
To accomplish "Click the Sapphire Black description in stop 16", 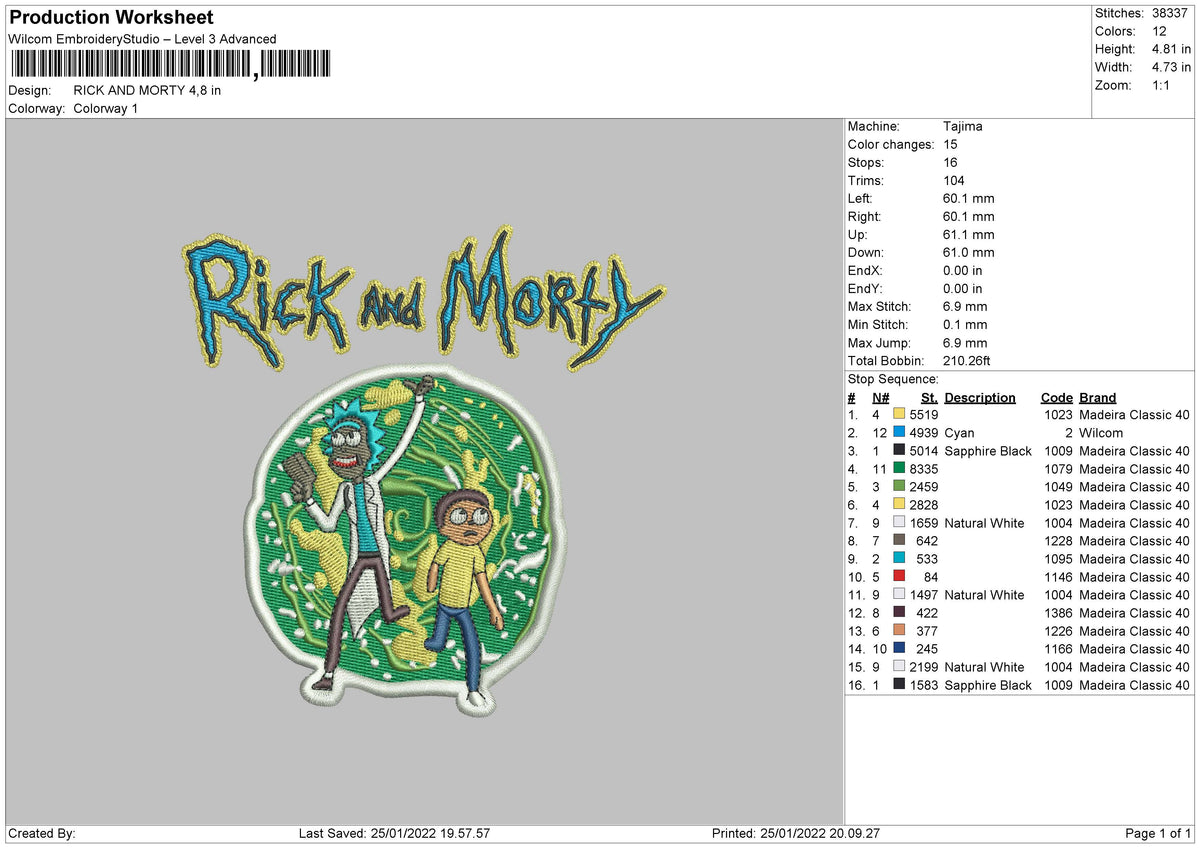I will pos(988,685).
